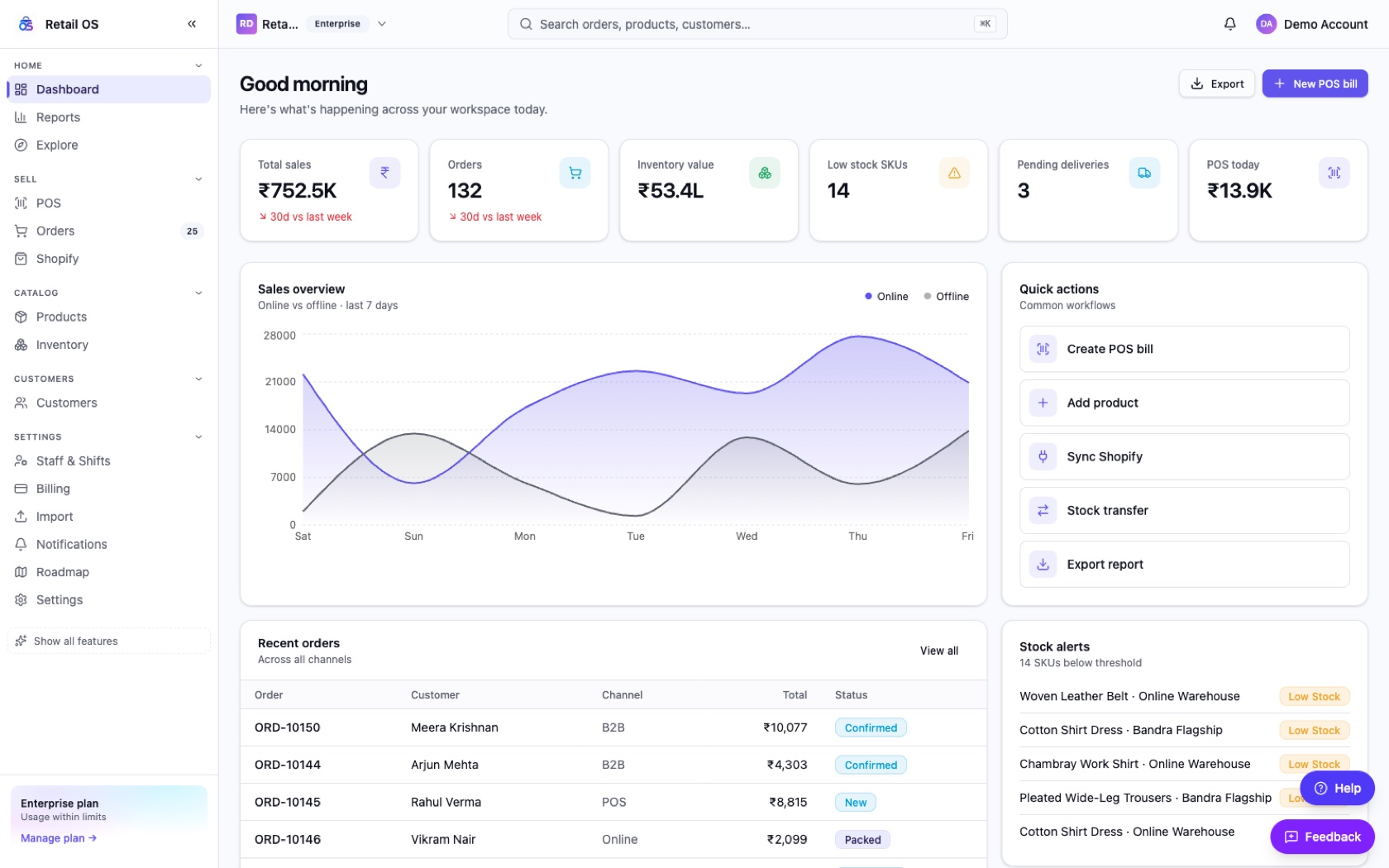
Task: Expand Show all features in sidebar
Action: pos(108,641)
